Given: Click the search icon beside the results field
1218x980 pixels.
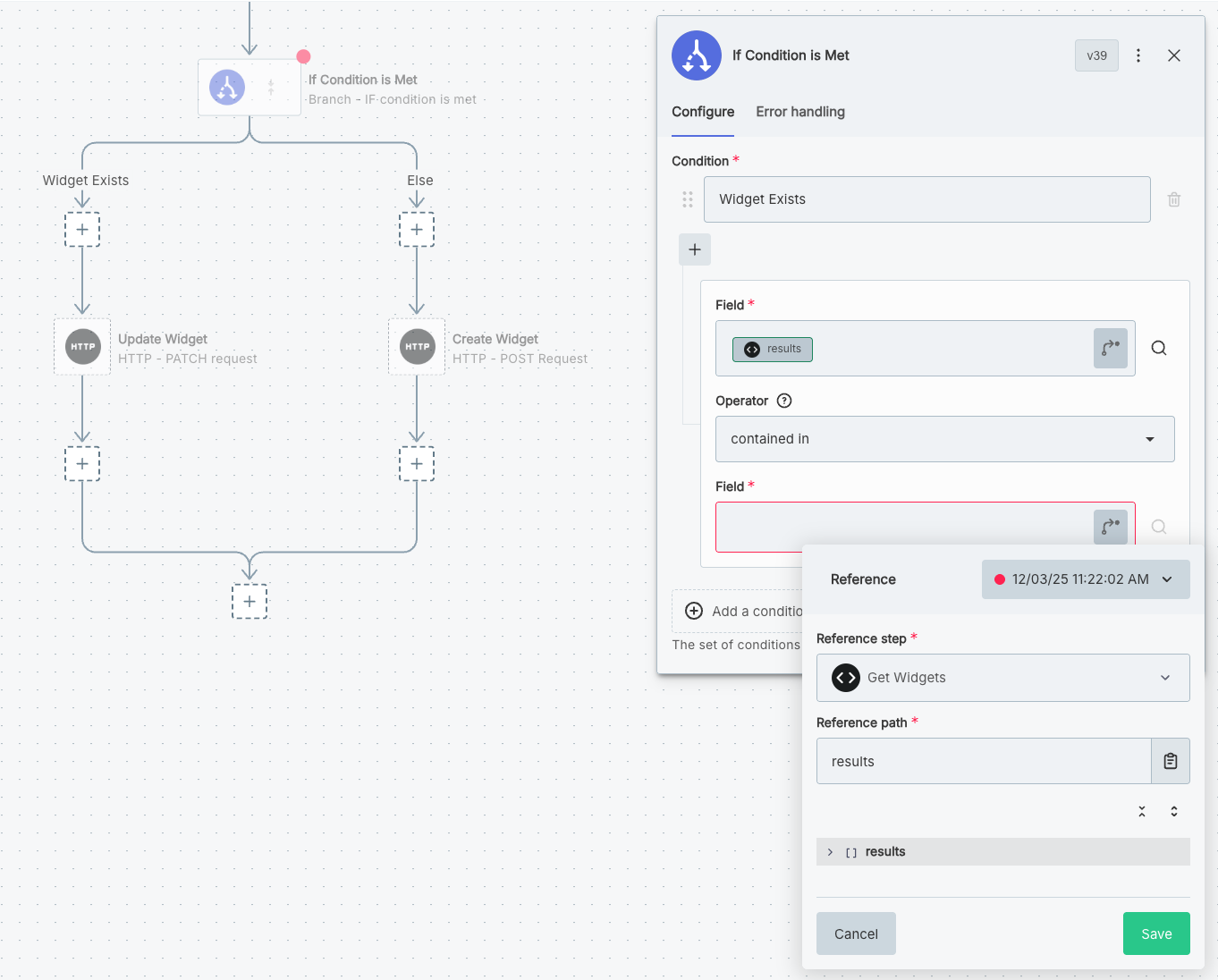Looking at the screenshot, I should pyautogui.click(x=1158, y=349).
